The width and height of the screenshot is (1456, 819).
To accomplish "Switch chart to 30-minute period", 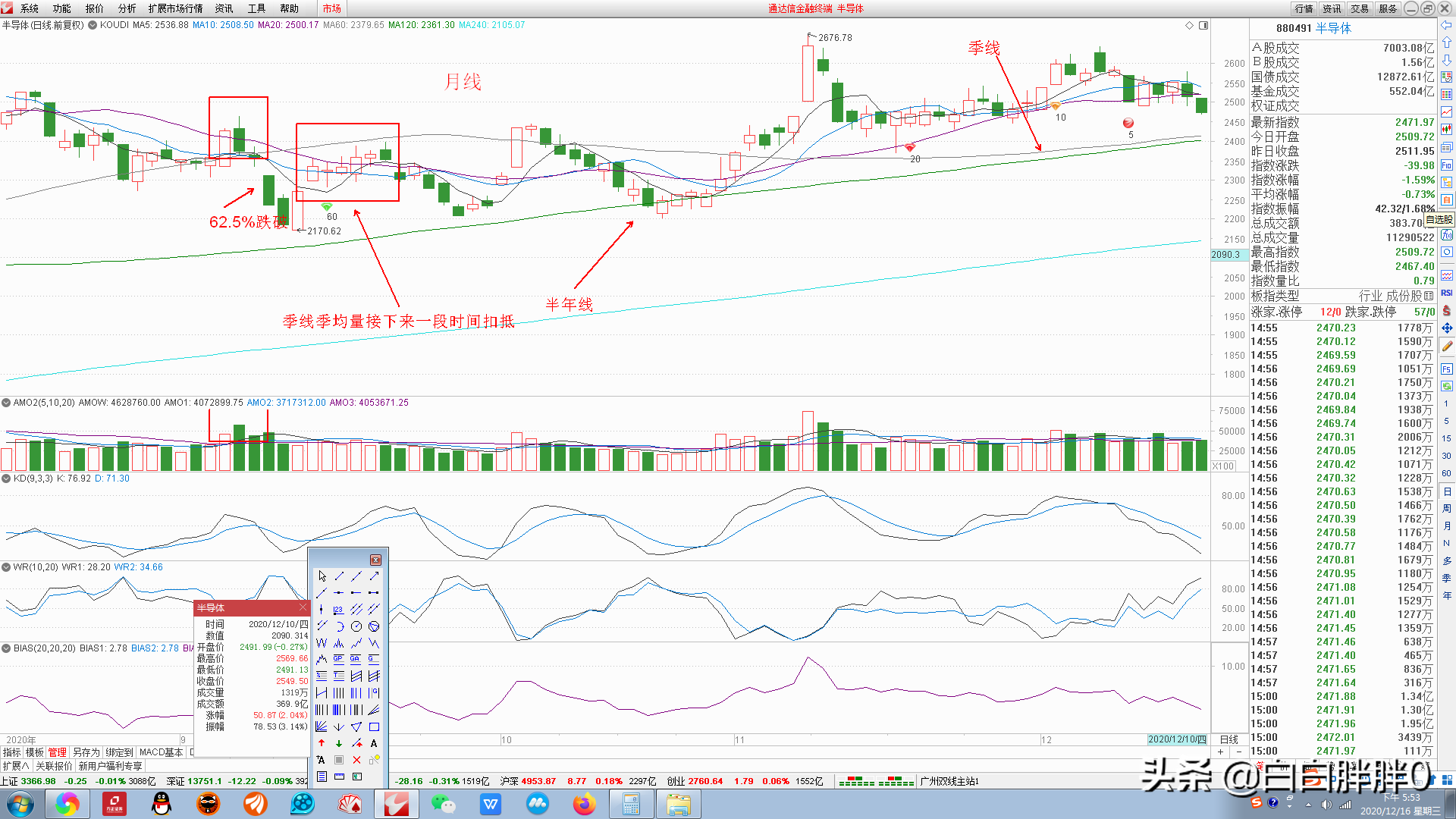I will (x=1447, y=456).
